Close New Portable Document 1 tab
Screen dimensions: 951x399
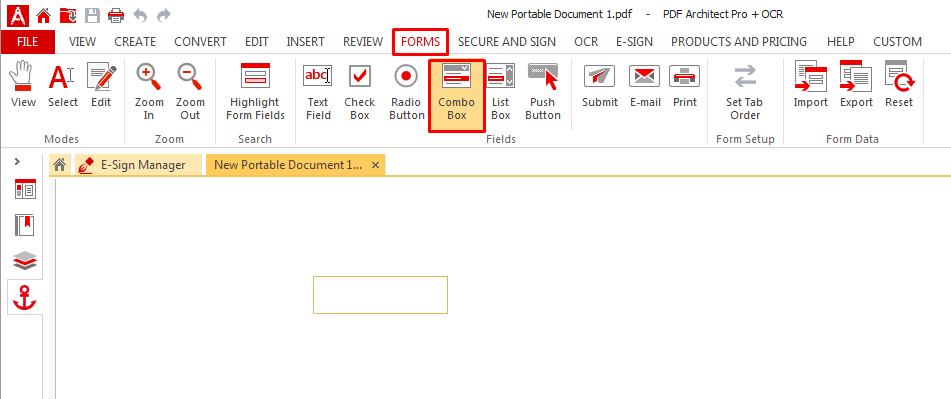pos(375,165)
